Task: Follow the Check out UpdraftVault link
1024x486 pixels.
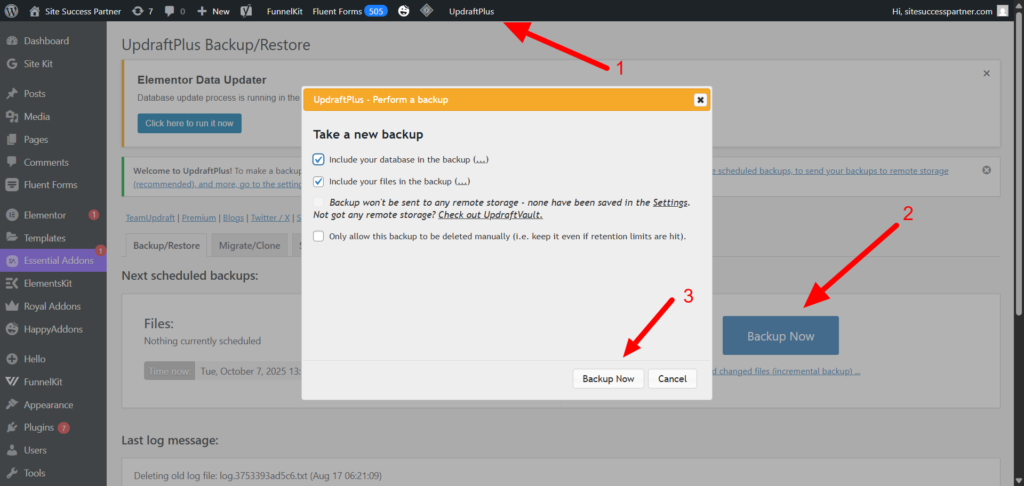Action: point(490,215)
